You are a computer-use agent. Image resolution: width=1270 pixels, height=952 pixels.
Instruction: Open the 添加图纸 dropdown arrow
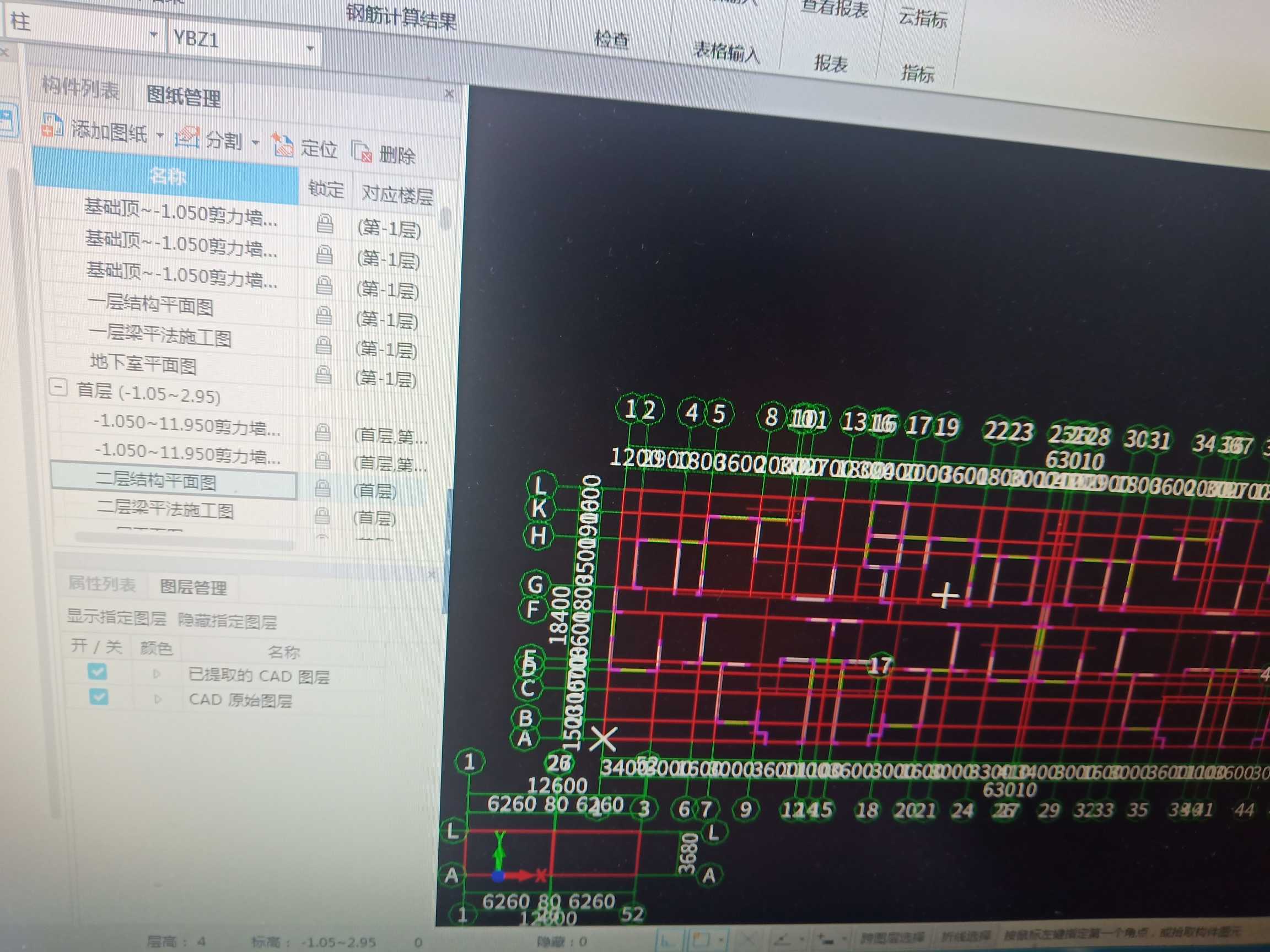tap(160, 136)
